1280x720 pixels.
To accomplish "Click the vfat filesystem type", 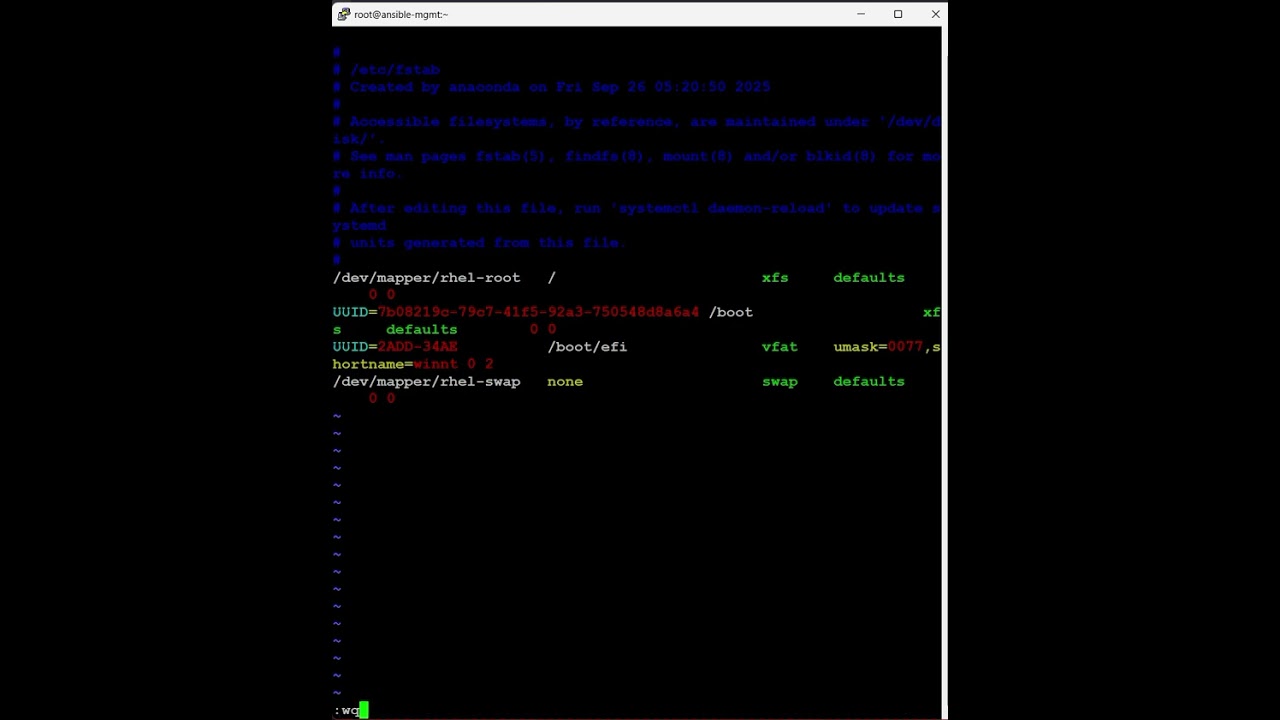I will pyautogui.click(x=780, y=347).
